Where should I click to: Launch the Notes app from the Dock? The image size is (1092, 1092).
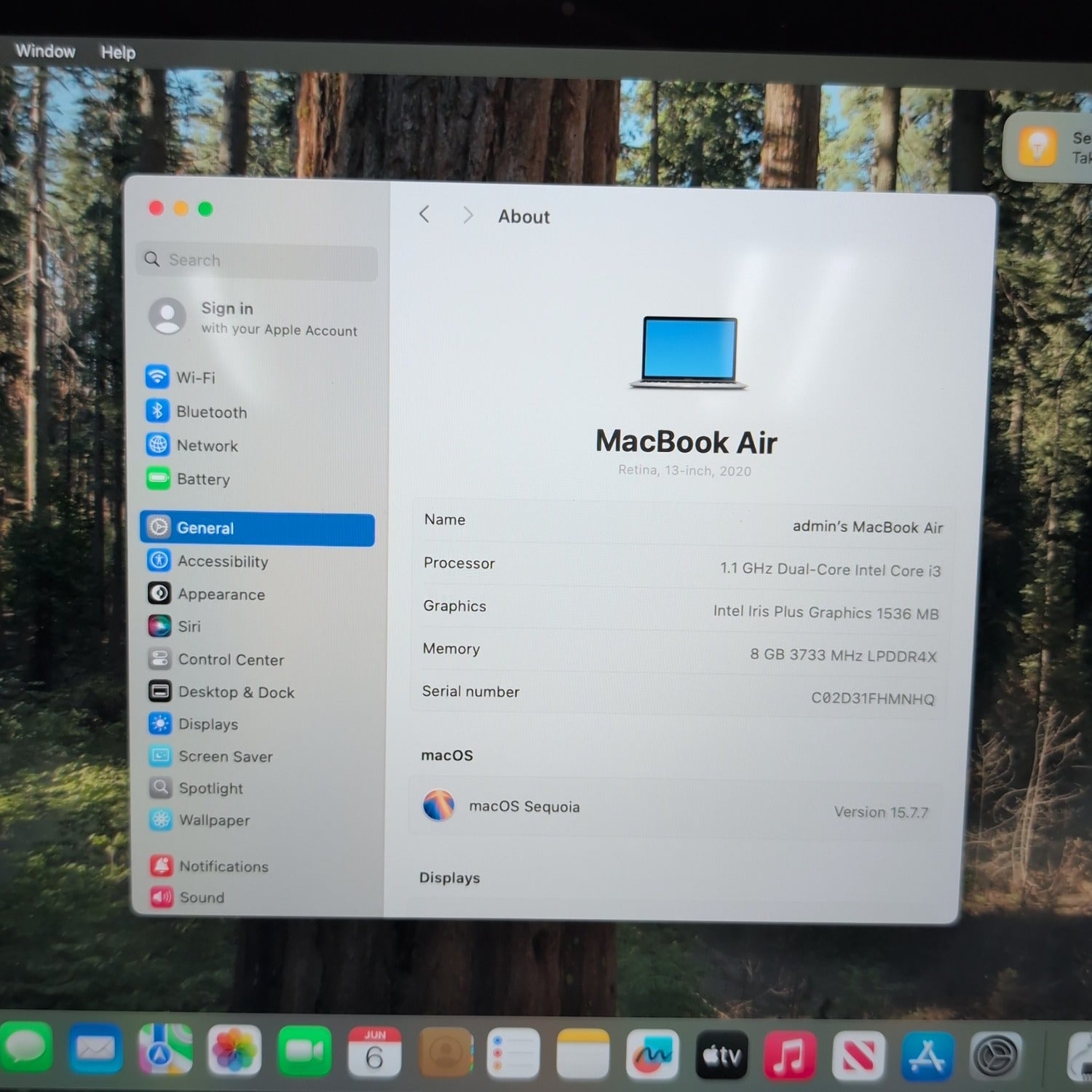[x=583, y=1053]
